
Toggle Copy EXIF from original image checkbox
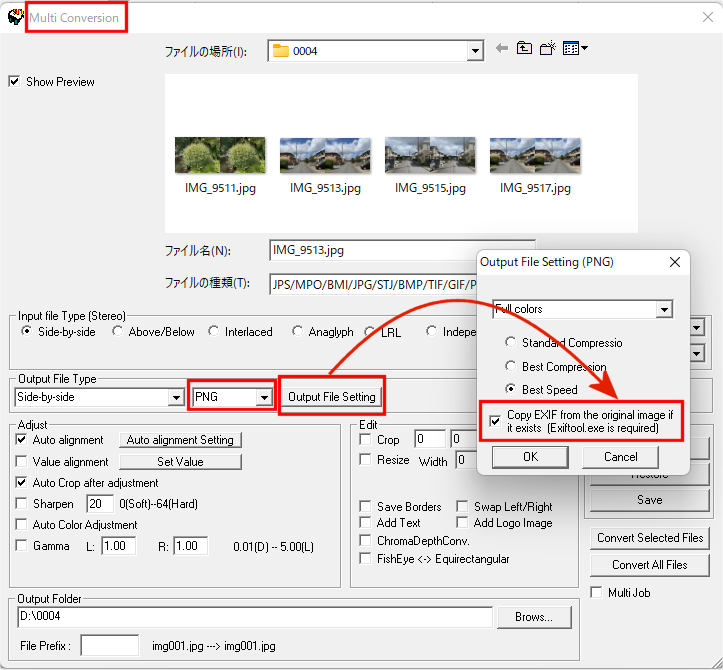[x=495, y=421]
